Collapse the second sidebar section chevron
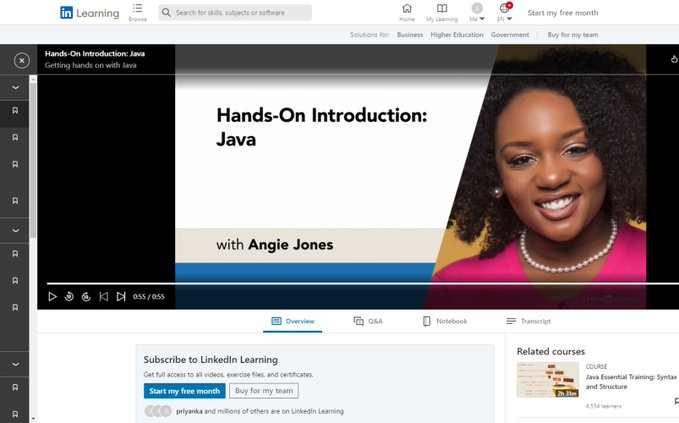This screenshot has width=679, height=423. point(15,231)
